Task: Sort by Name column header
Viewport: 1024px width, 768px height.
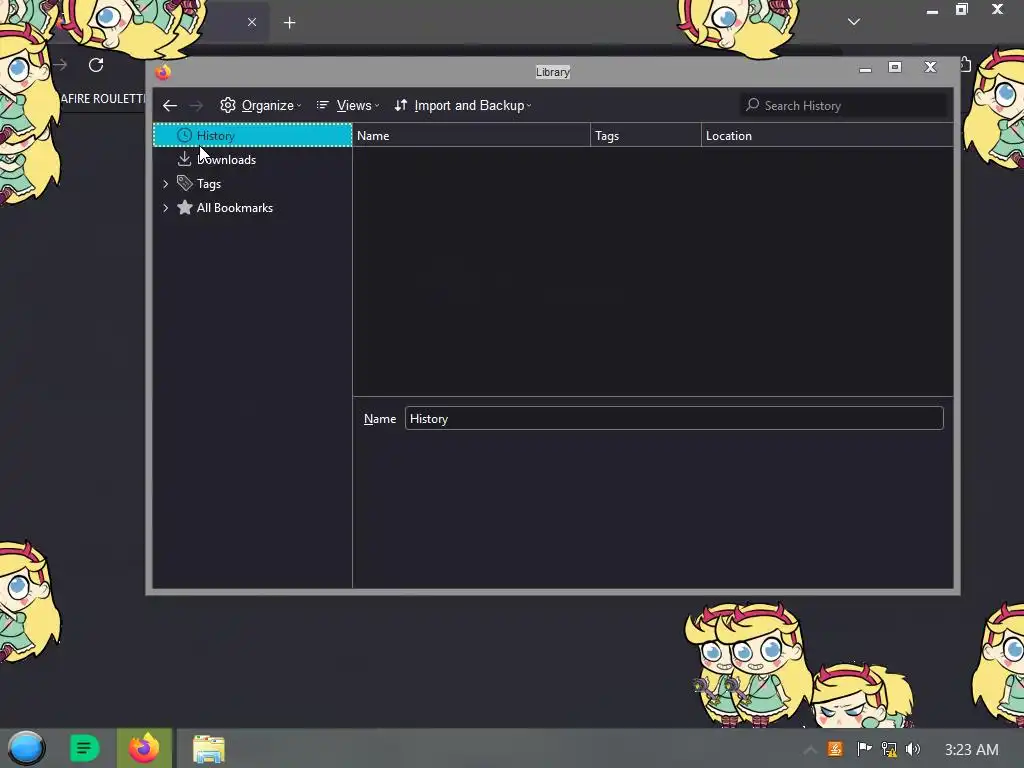Action: pos(471,136)
